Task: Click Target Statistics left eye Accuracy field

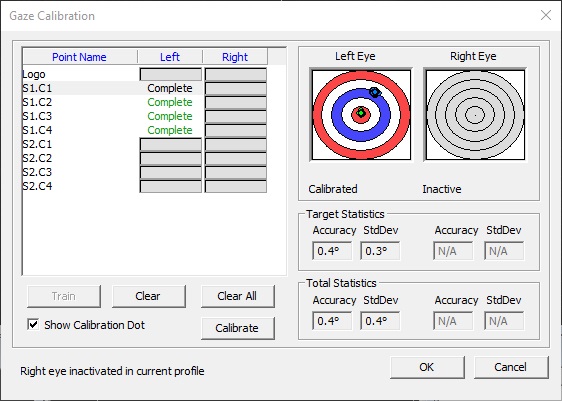Action: [332, 251]
